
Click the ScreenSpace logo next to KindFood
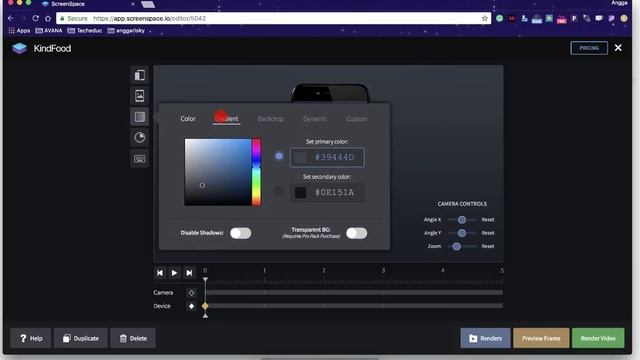click(19, 48)
